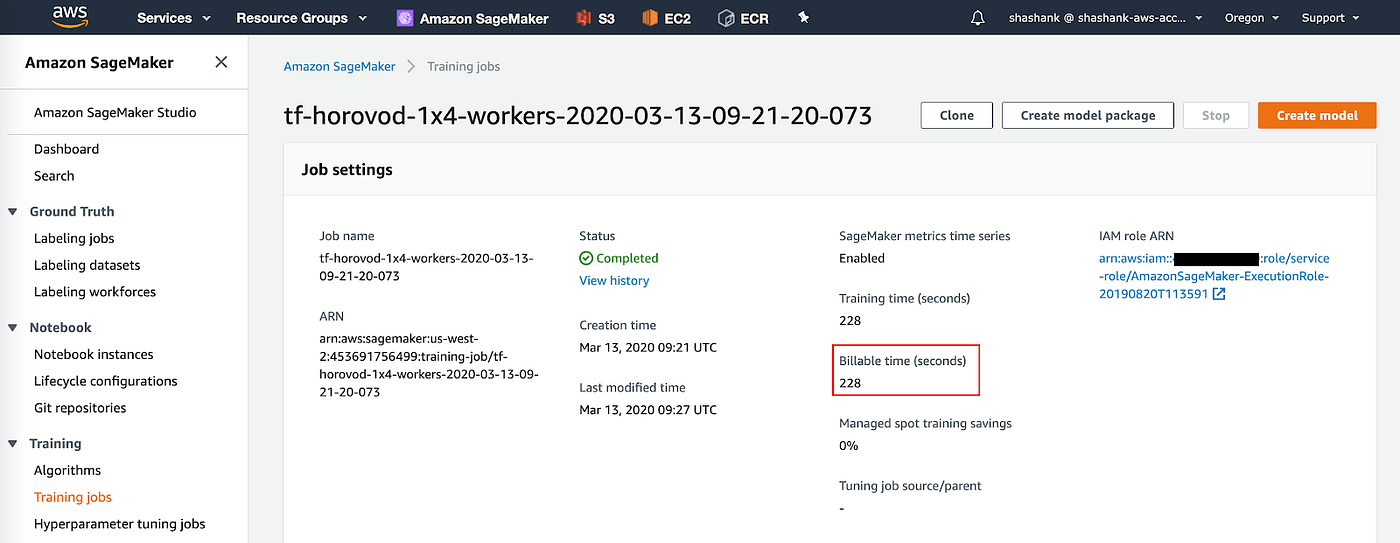Open Dashboard in sidebar

pos(66,149)
